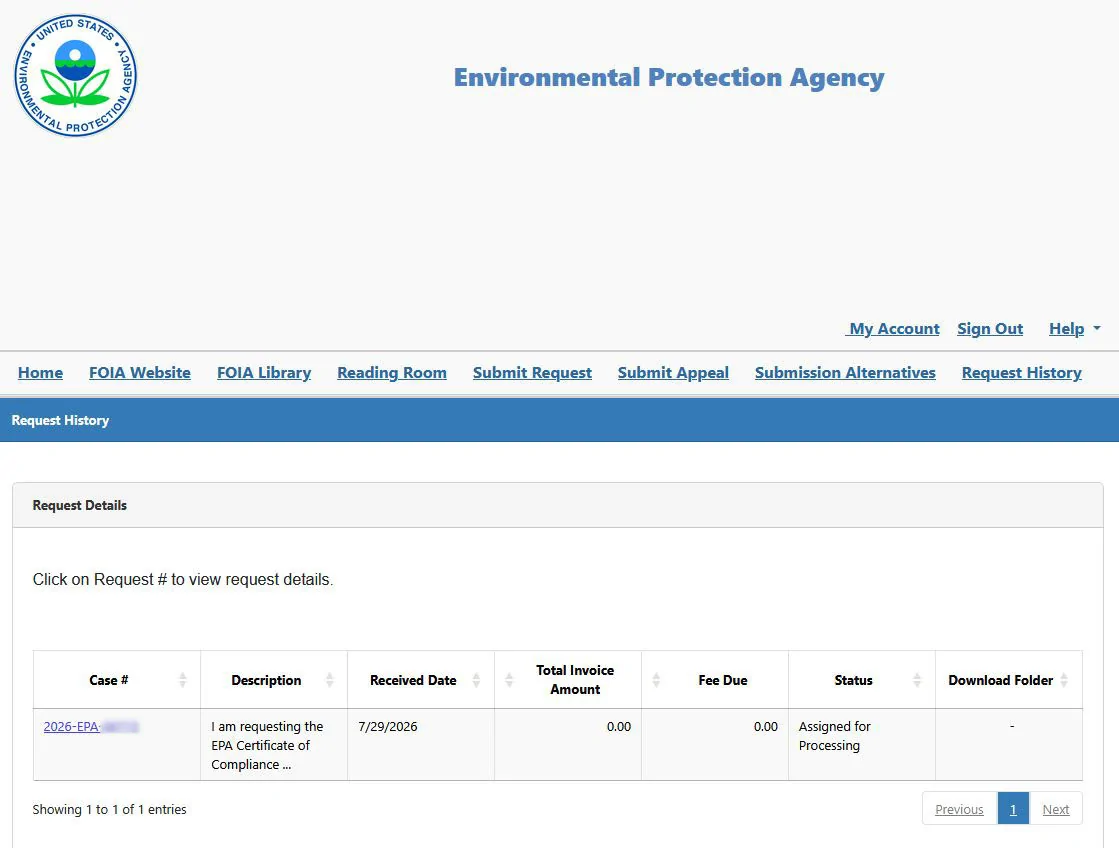Click the Next pagination button

tap(1055, 809)
